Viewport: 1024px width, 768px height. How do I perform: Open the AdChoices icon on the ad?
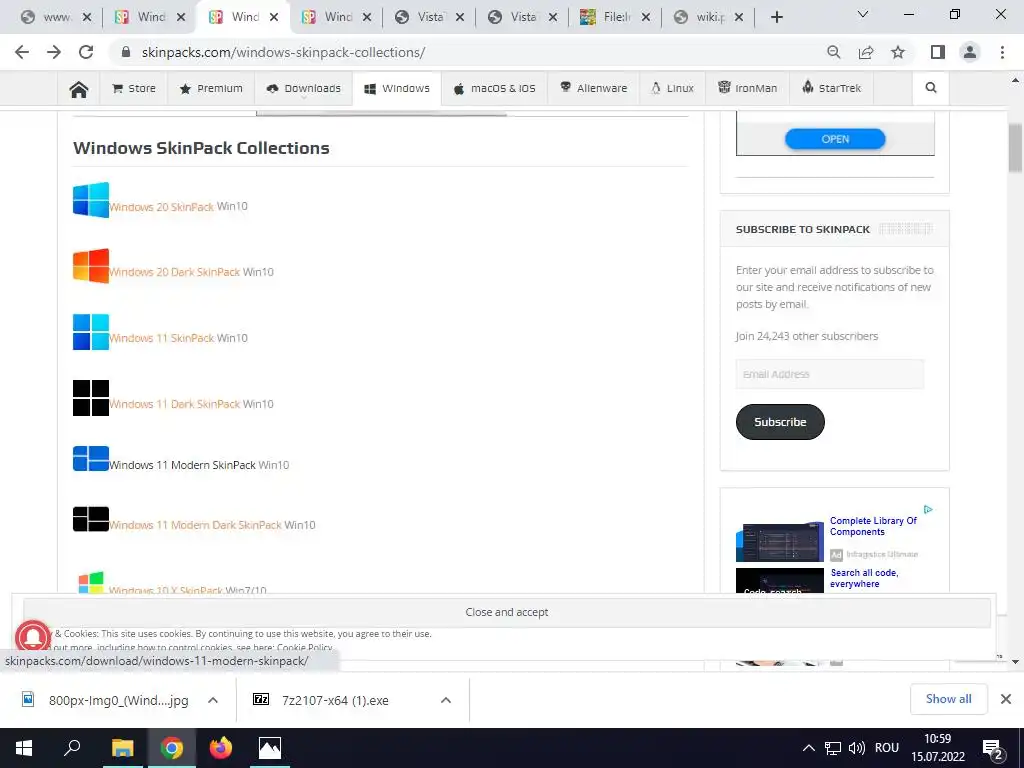[x=928, y=509]
